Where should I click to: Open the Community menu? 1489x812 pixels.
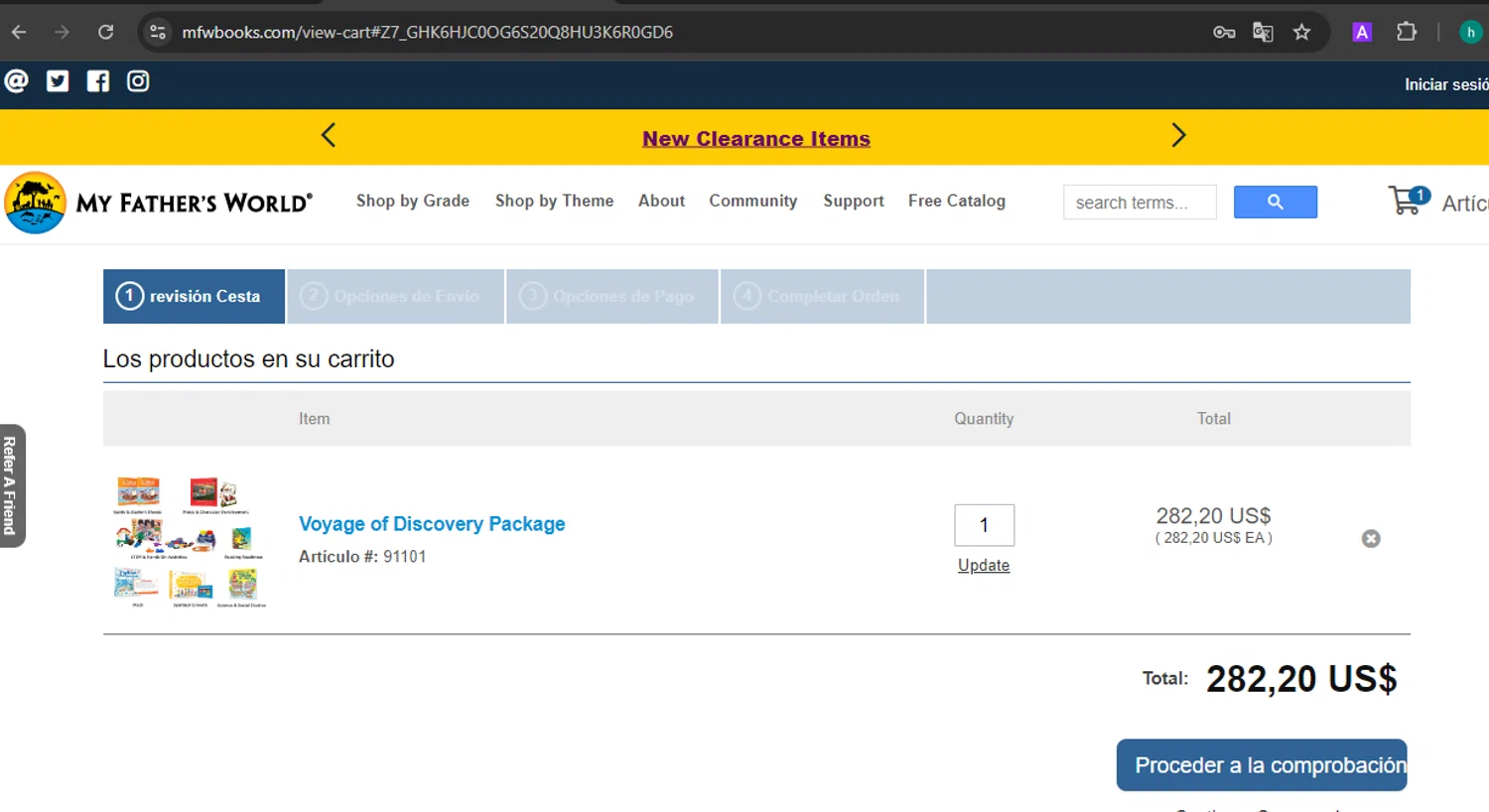point(752,201)
